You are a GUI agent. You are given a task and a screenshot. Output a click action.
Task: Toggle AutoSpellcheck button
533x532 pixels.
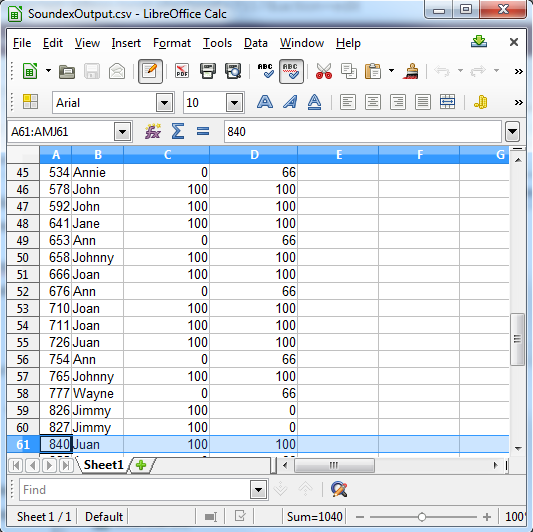(x=291, y=71)
